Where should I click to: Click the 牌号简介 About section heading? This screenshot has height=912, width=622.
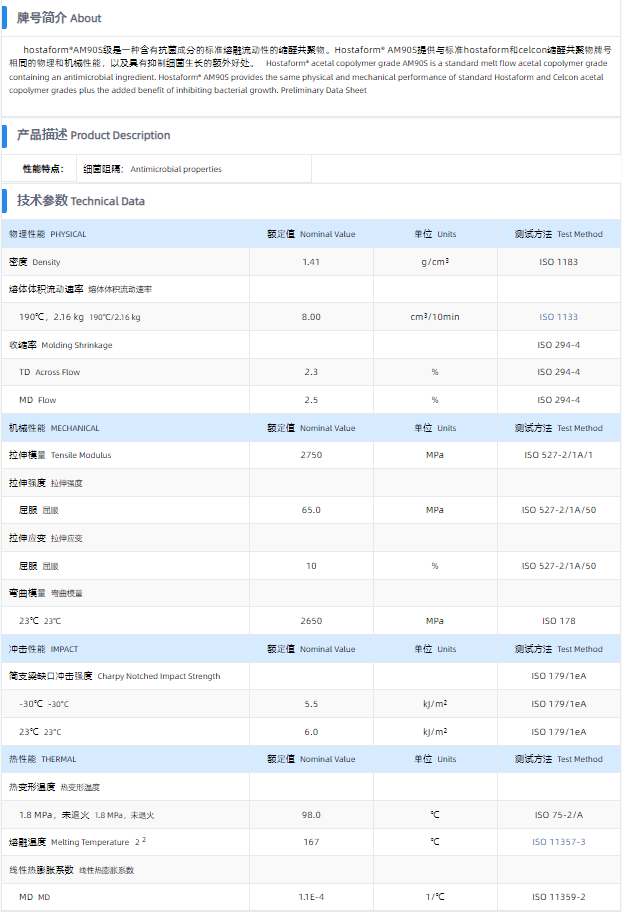point(59,18)
